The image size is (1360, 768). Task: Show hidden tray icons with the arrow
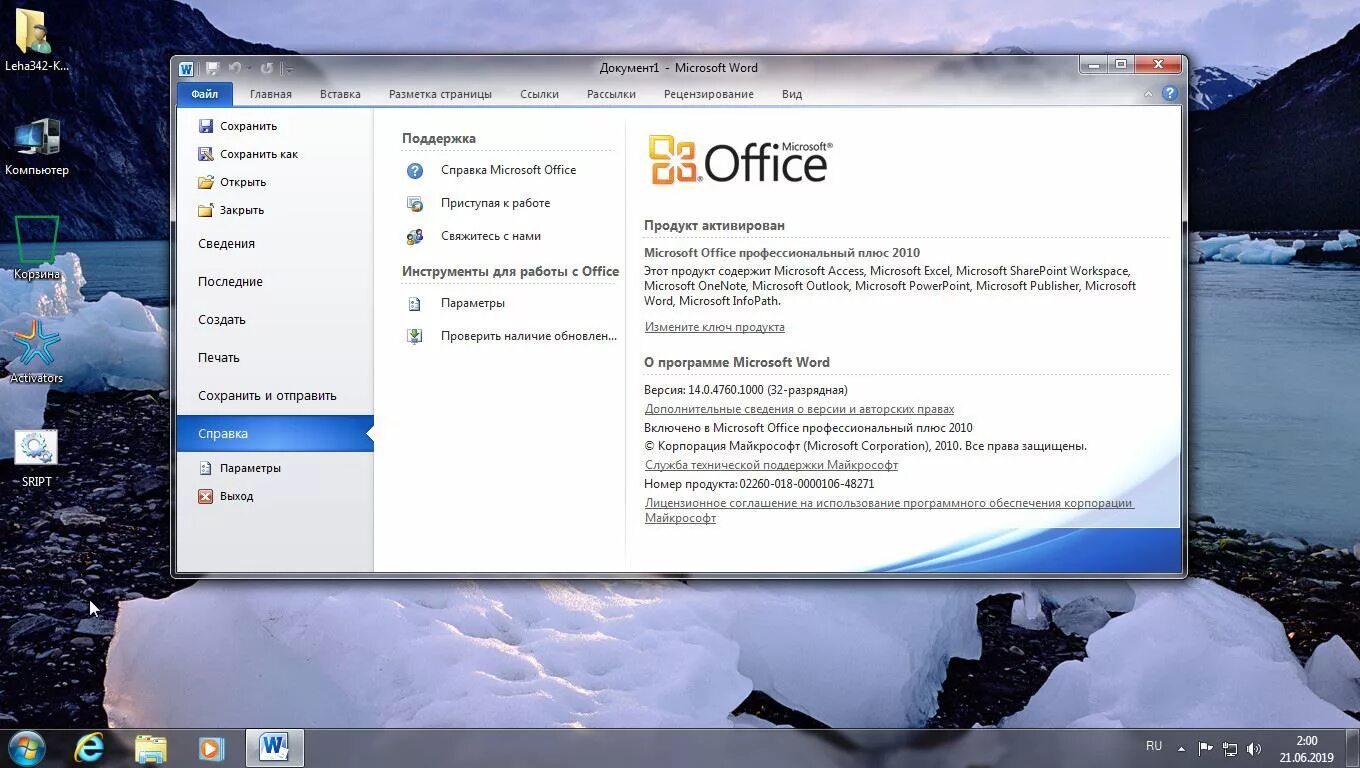point(1181,748)
